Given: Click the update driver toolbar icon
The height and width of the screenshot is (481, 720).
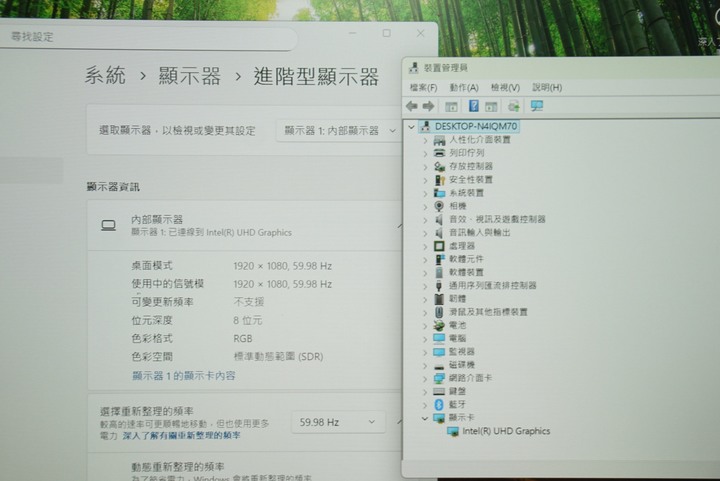Looking at the screenshot, I should coord(513,106).
